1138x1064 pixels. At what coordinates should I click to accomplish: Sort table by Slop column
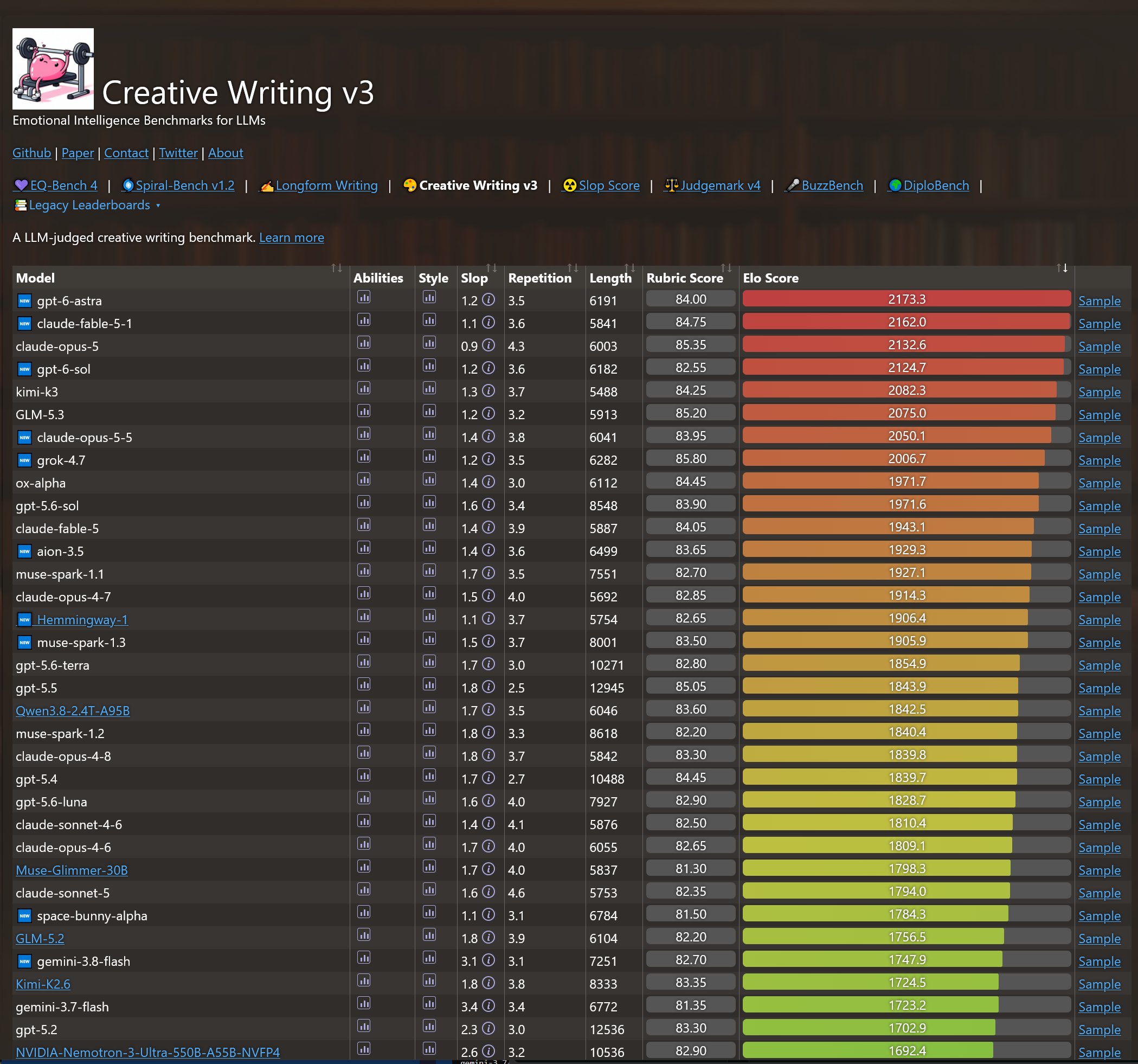491,268
